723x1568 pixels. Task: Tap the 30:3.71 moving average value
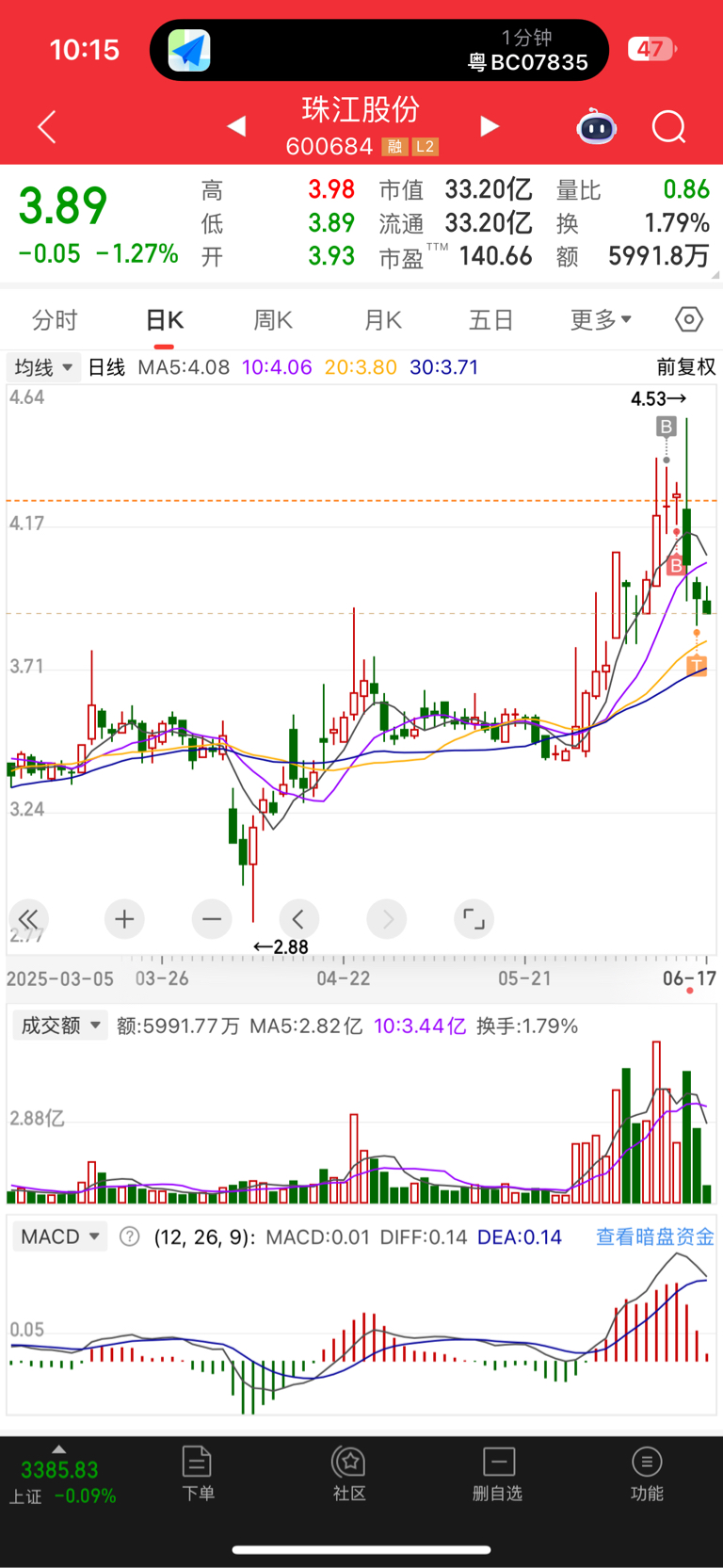tap(444, 367)
